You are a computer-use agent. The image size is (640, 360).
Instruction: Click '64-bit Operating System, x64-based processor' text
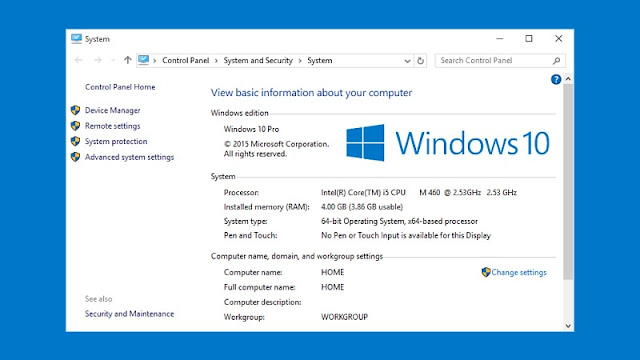click(399, 221)
